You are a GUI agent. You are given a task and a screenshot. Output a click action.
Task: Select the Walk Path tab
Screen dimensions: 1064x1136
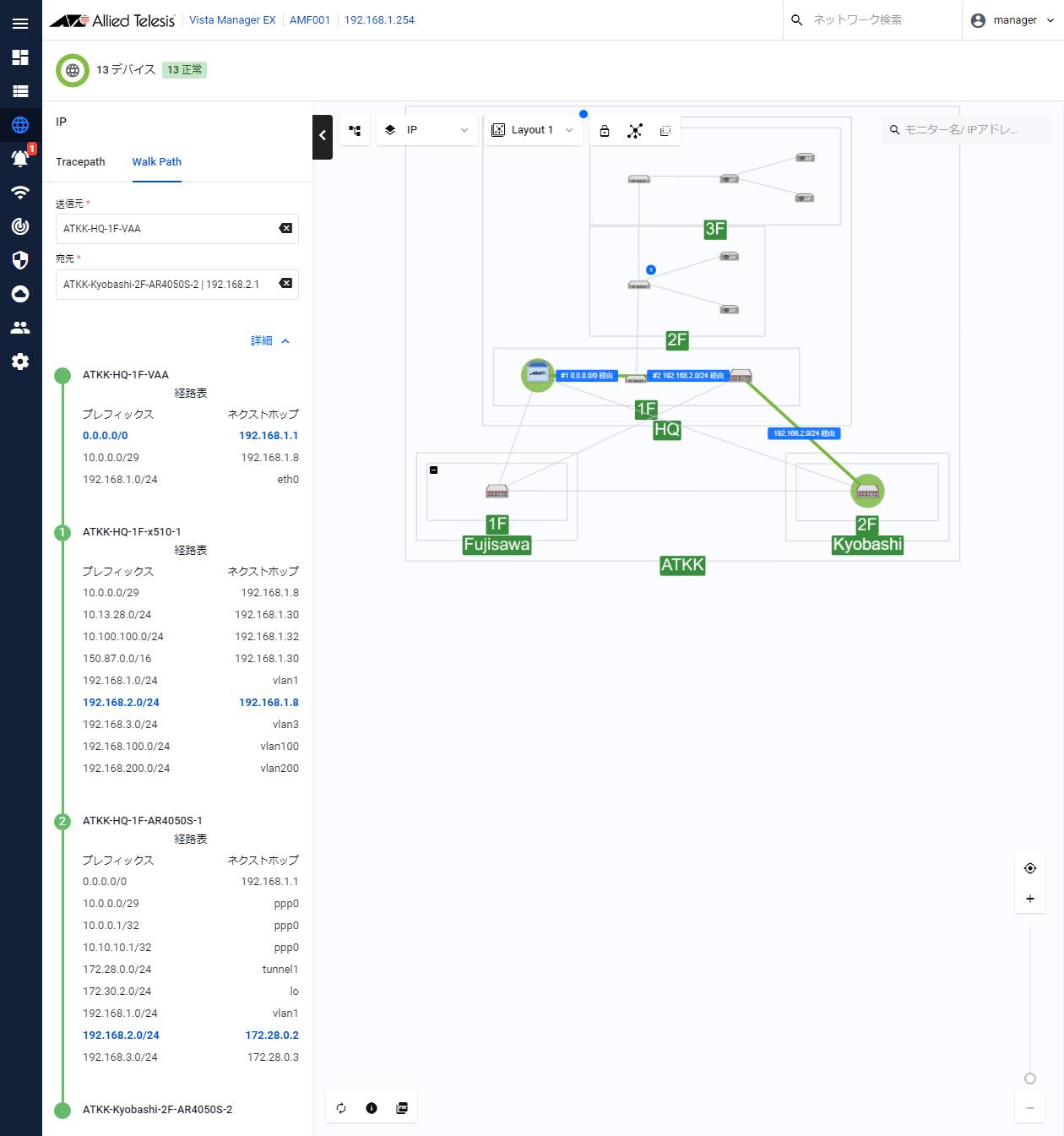click(156, 162)
